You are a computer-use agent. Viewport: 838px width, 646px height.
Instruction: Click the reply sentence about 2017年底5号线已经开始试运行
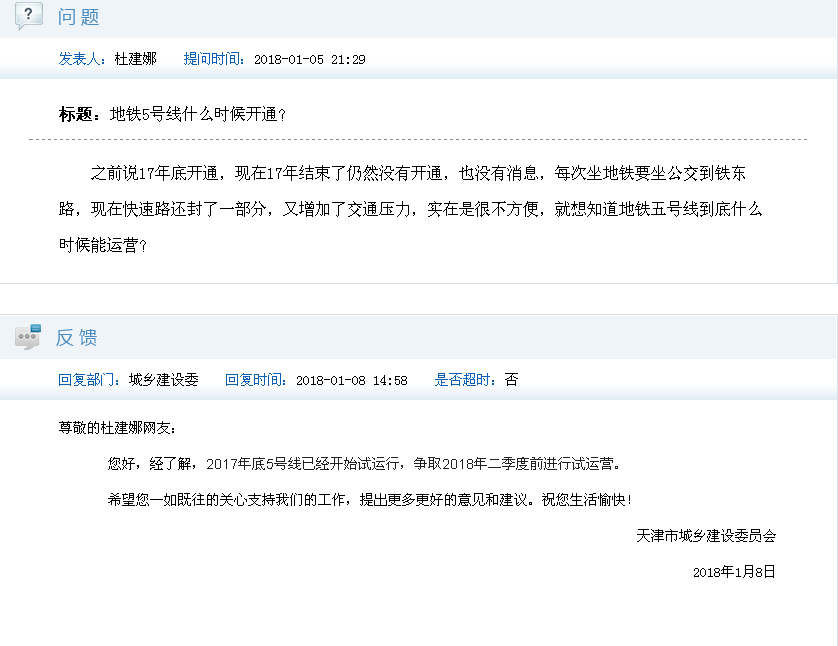(x=364, y=464)
